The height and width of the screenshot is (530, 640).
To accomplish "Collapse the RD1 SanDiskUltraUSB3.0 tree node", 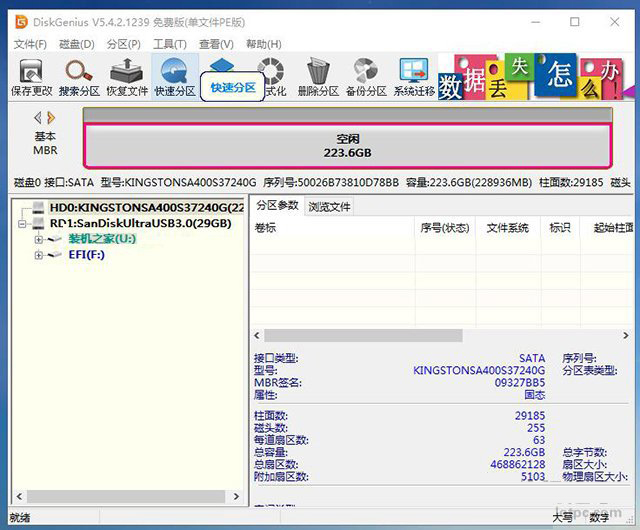I will 22,223.
